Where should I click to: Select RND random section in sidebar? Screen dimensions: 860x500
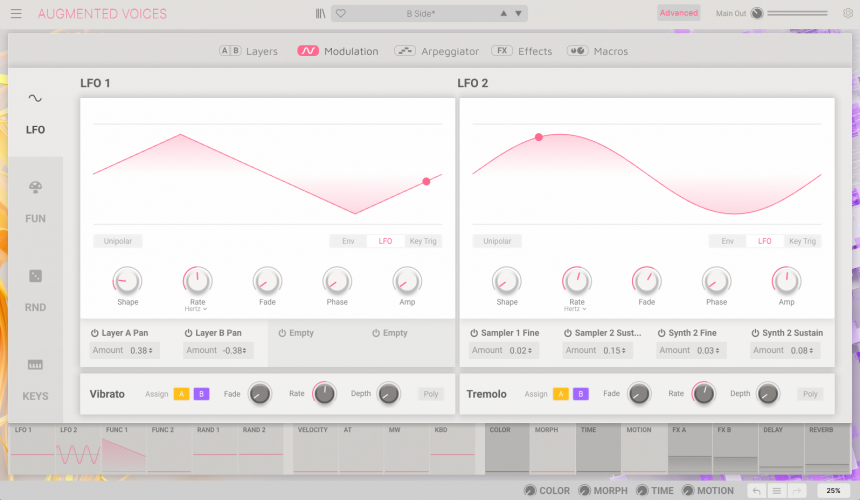(x=35, y=291)
